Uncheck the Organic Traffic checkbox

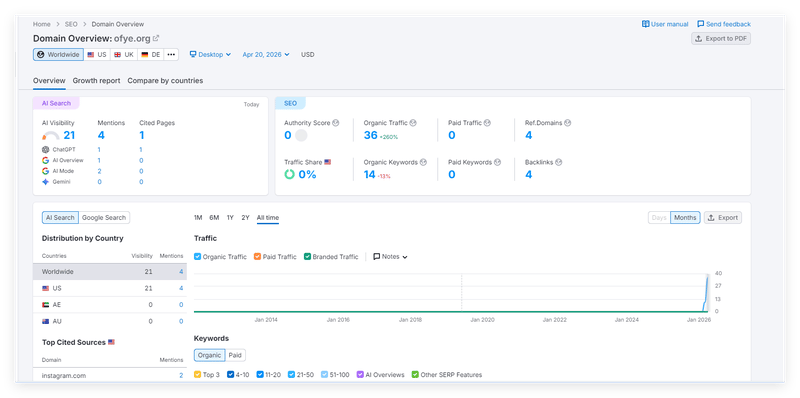click(197, 257)
